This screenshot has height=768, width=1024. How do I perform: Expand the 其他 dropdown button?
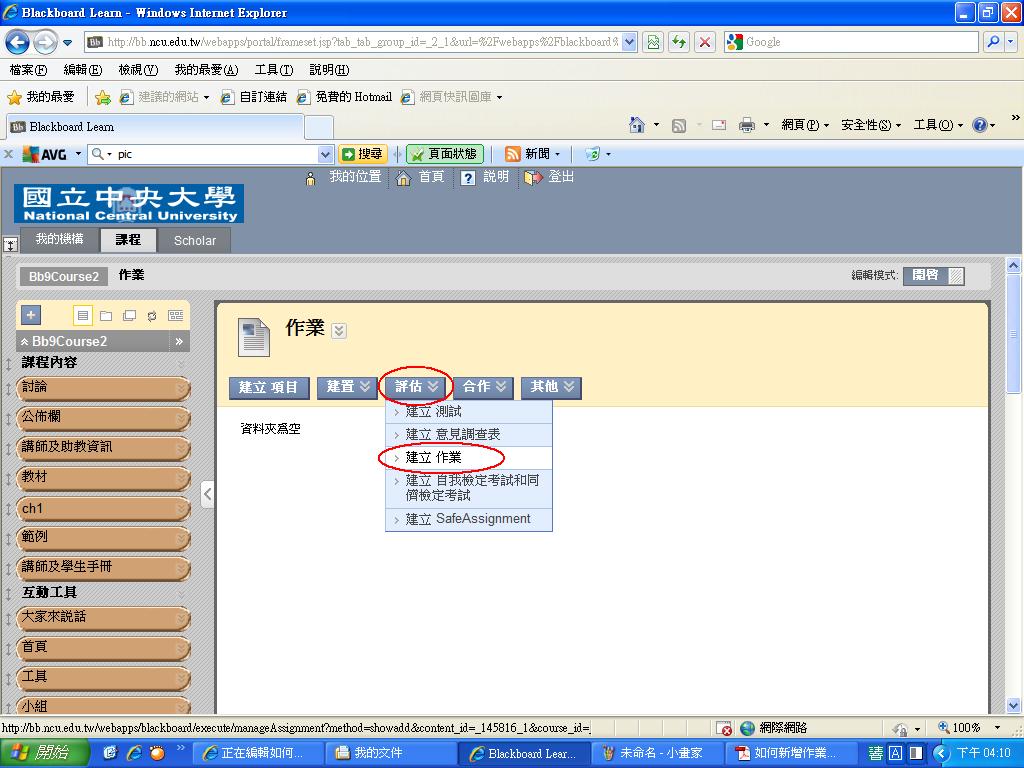pos(551,387)
